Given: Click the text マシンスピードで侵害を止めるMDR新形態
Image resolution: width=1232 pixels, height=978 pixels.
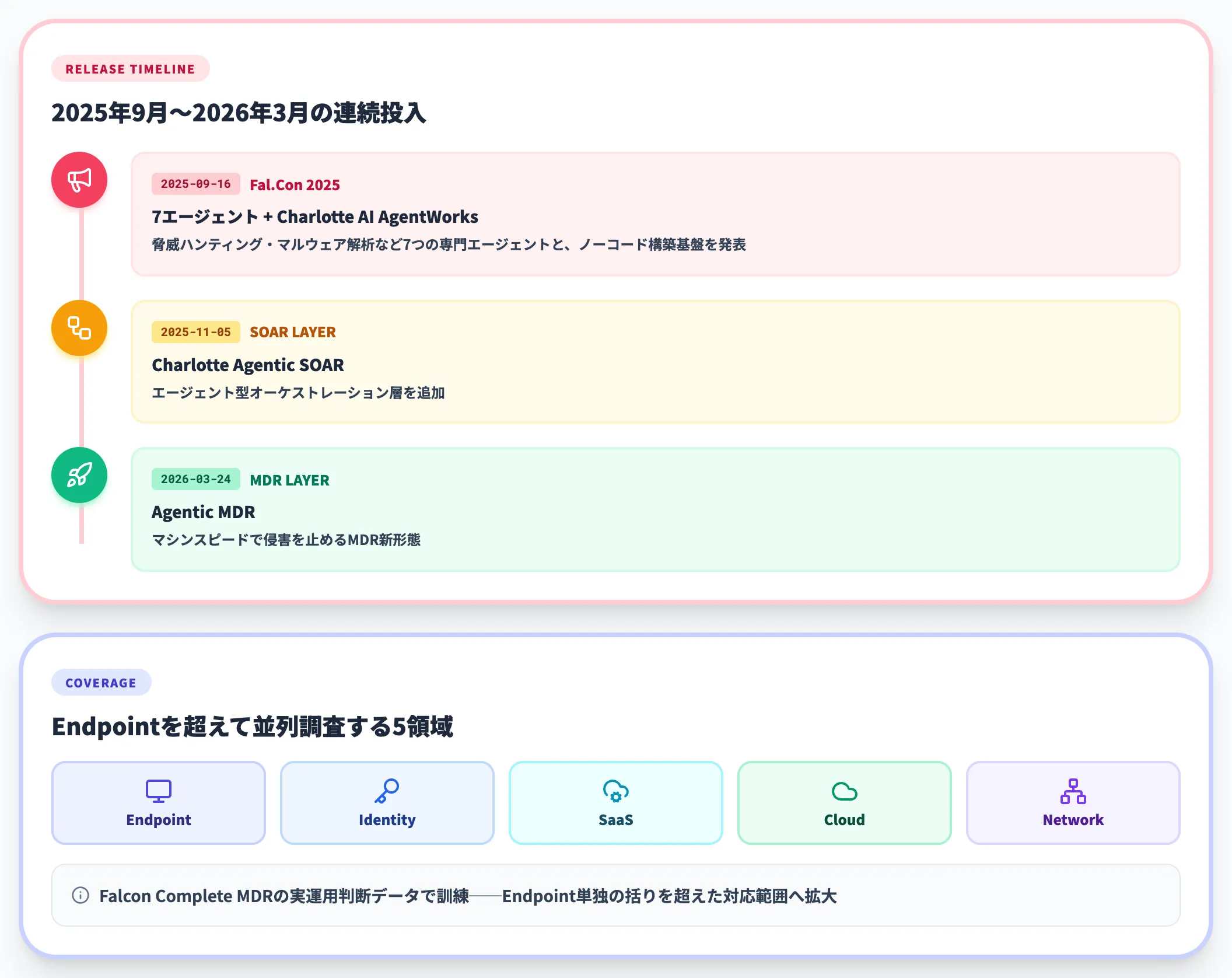Looking at the screenshot, I should pos(286,540).
